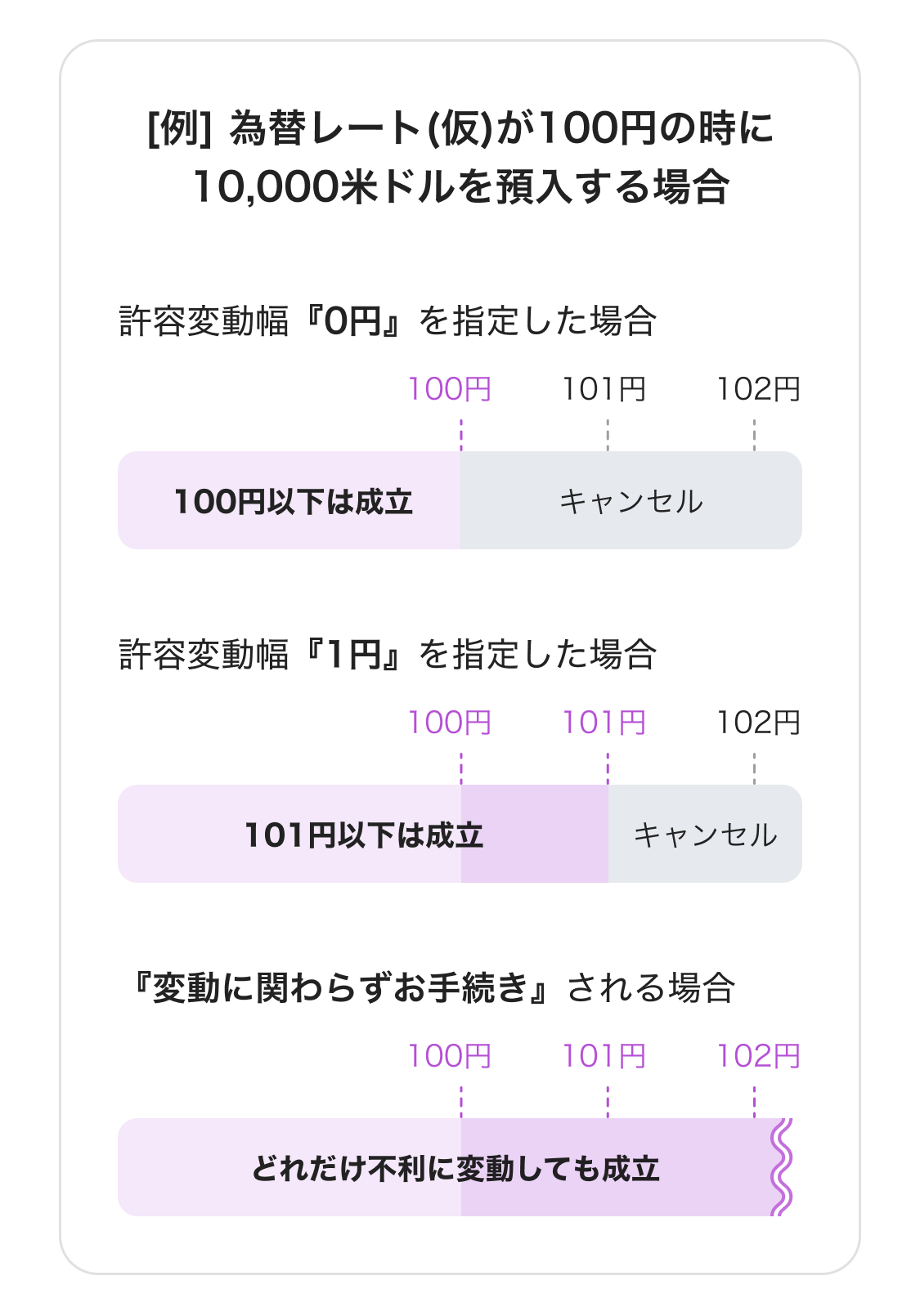Select the 許容変動幅『1円』を指定した場合 heading
920x1316 pixels.
click(x=388, y=654)
